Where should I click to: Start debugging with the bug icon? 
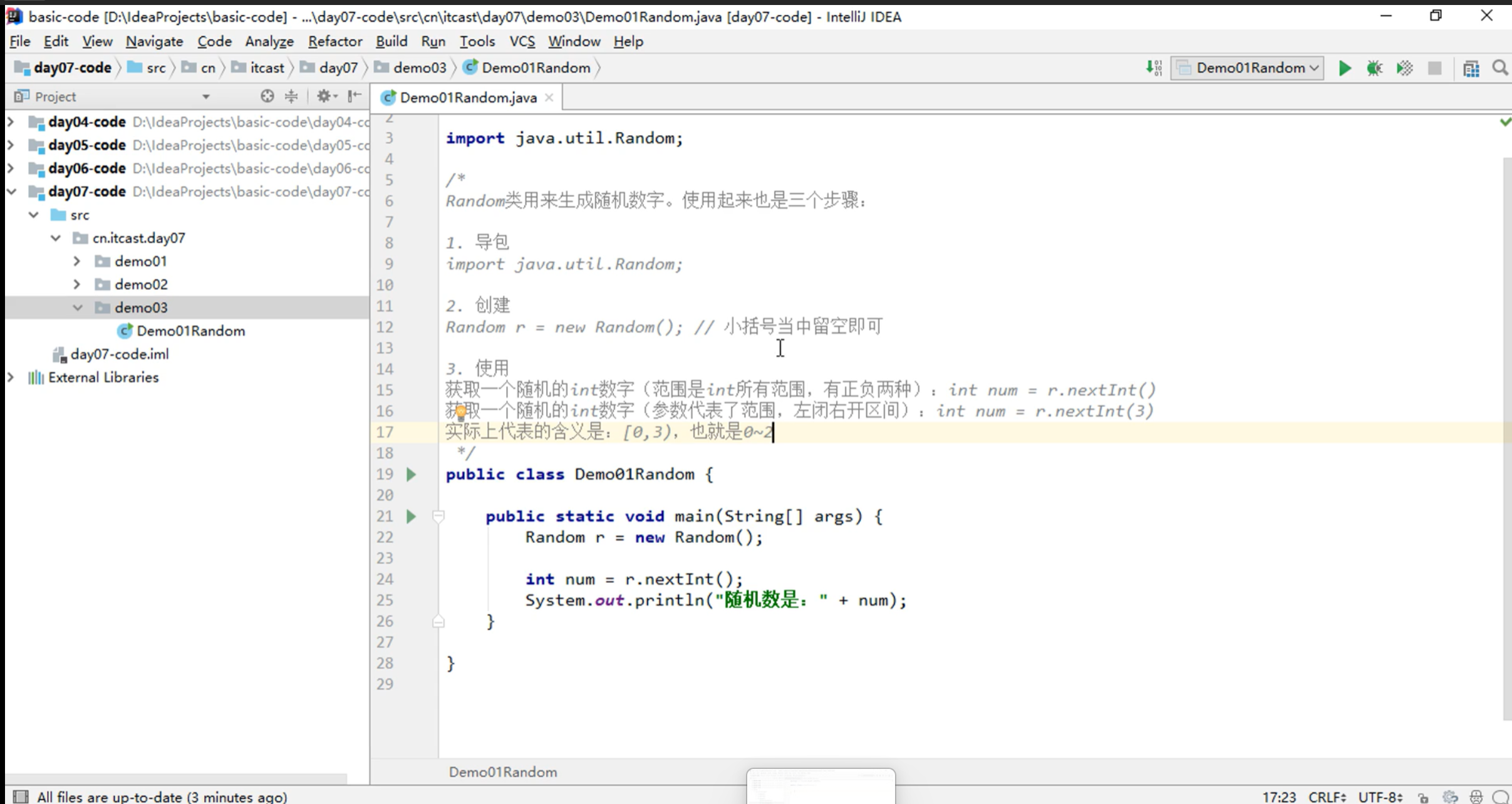1374,68
